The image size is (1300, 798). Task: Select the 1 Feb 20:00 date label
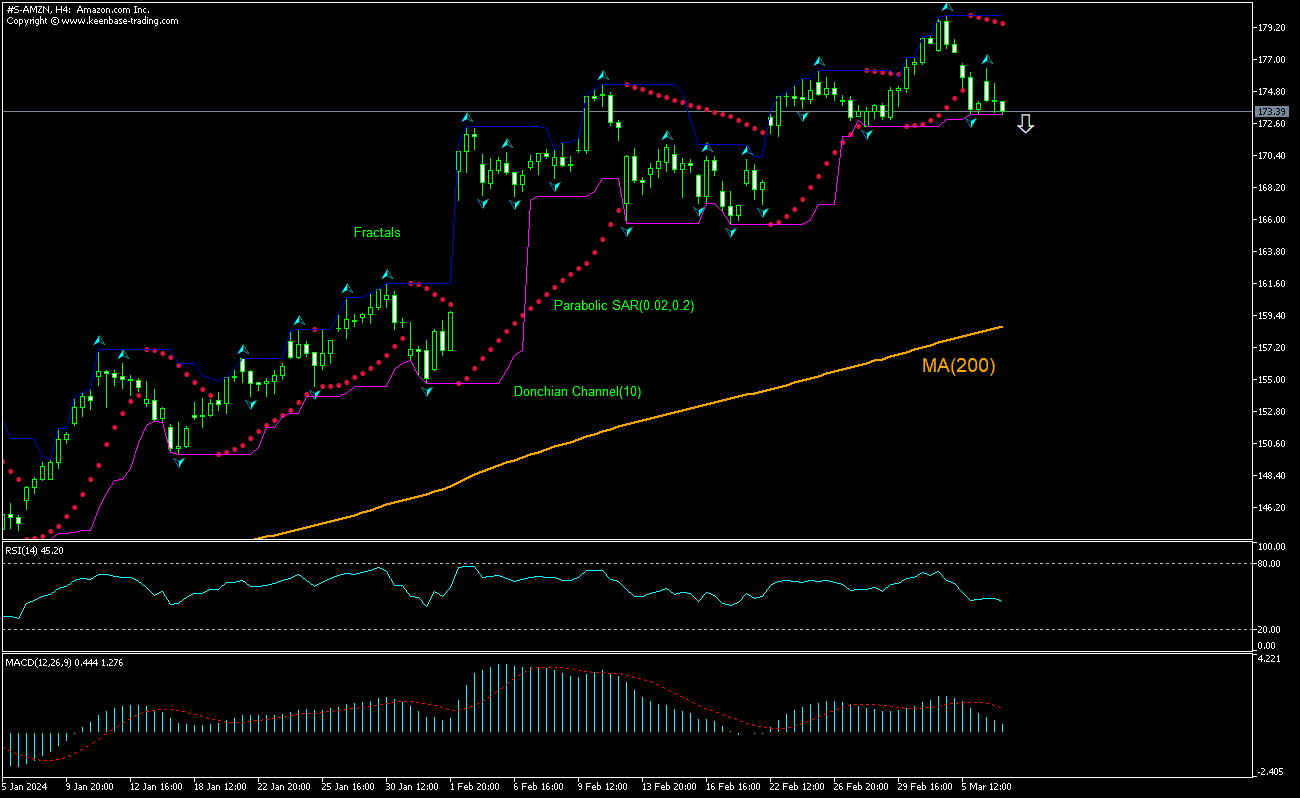tap(475, 786)
